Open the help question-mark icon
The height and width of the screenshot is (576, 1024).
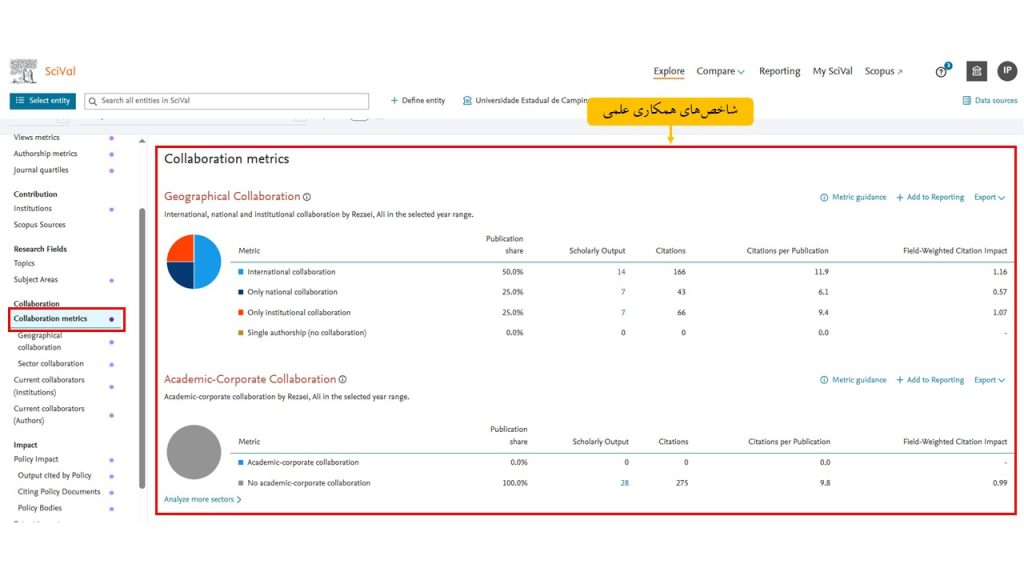point(941,72)
